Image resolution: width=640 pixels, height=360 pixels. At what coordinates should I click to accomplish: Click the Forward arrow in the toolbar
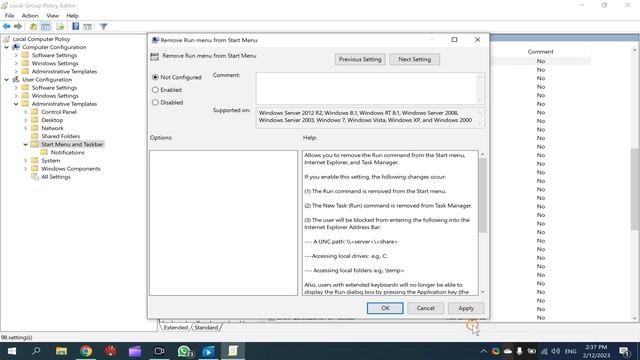pos(18,27)
